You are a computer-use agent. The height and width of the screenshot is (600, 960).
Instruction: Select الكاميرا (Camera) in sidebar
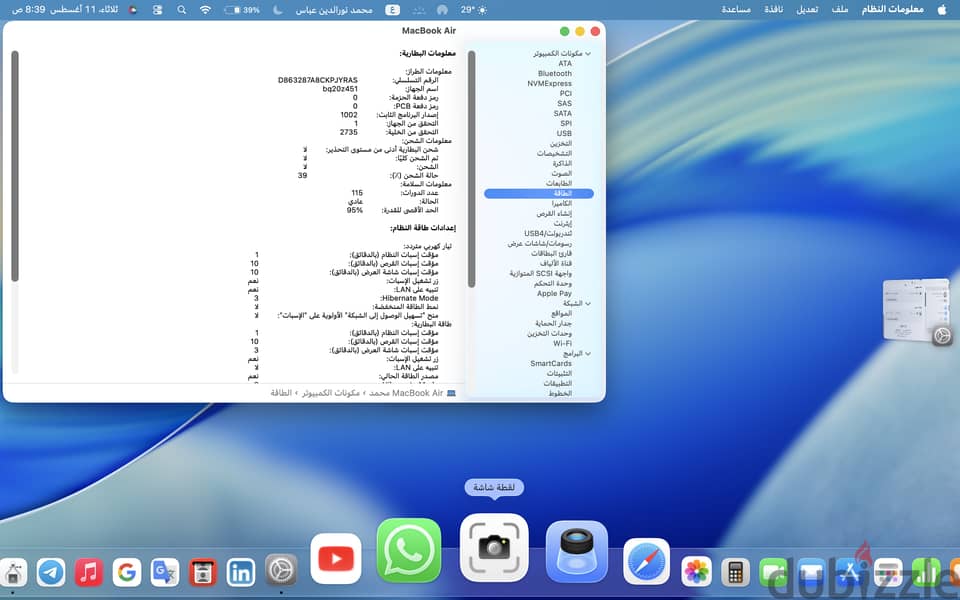pyautogui.click(x=561, y=203)
